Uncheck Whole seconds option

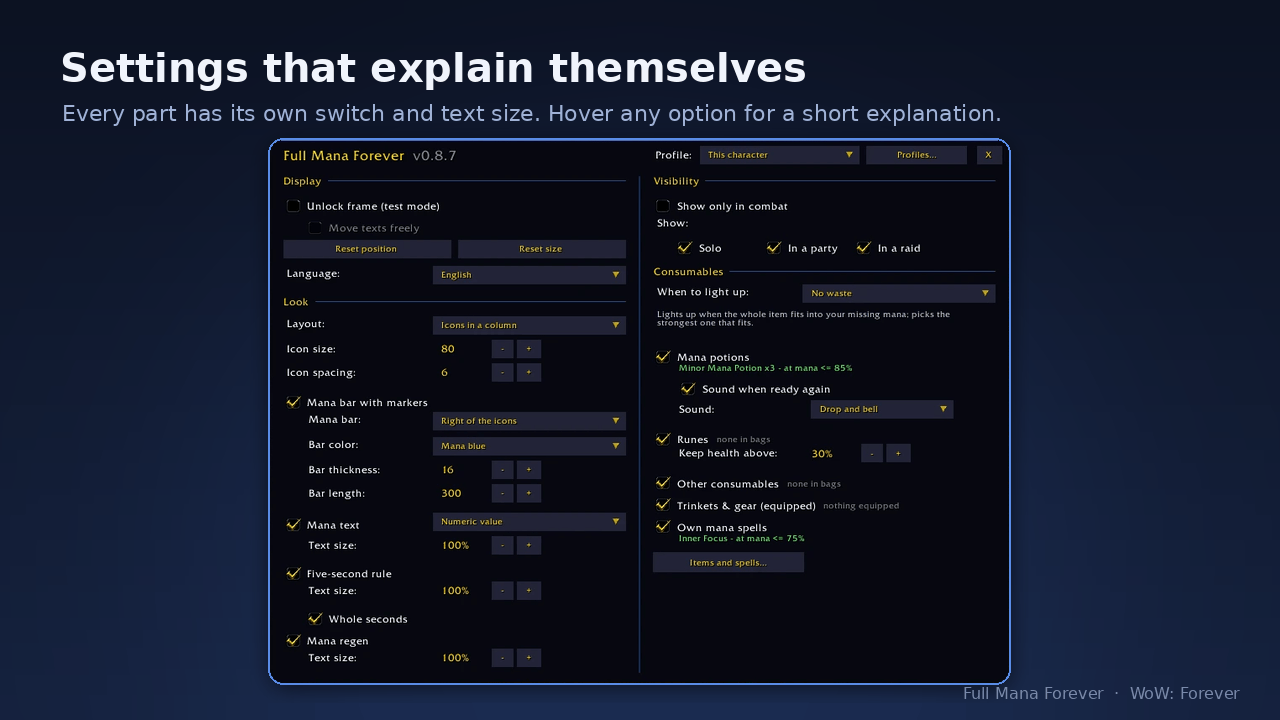coord(315,618)
